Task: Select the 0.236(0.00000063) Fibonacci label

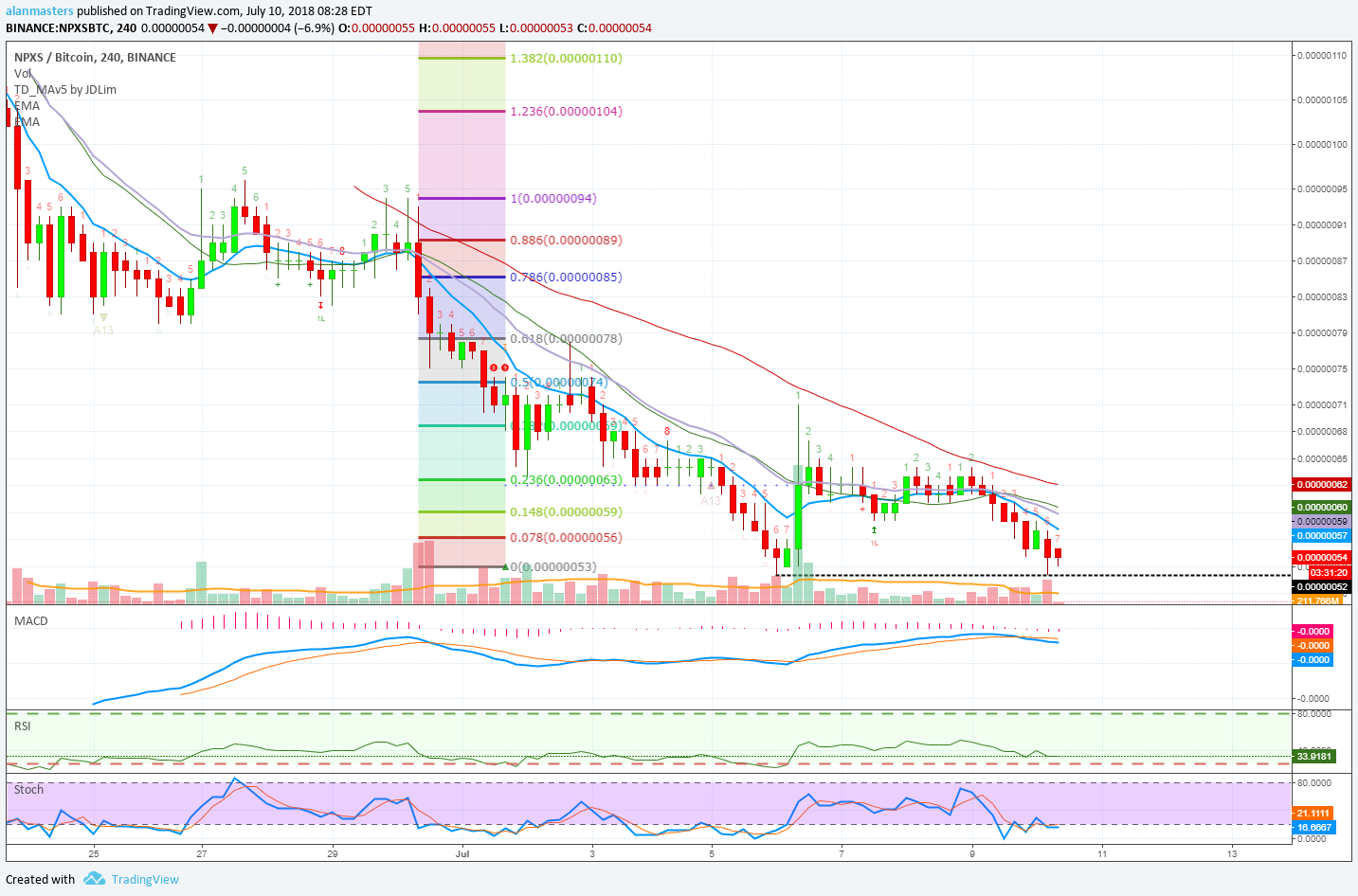Action: (566, 479)
